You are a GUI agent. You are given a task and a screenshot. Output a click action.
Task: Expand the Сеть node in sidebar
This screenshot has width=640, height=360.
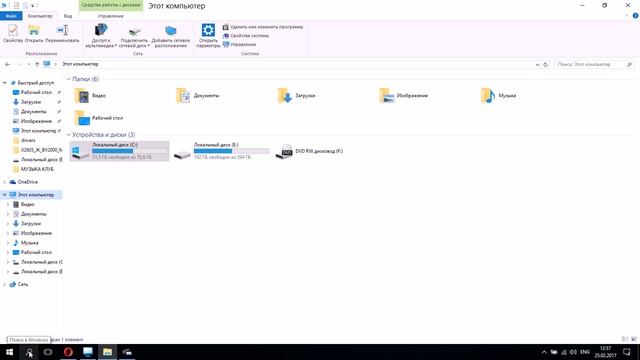[x=5, y=284]
